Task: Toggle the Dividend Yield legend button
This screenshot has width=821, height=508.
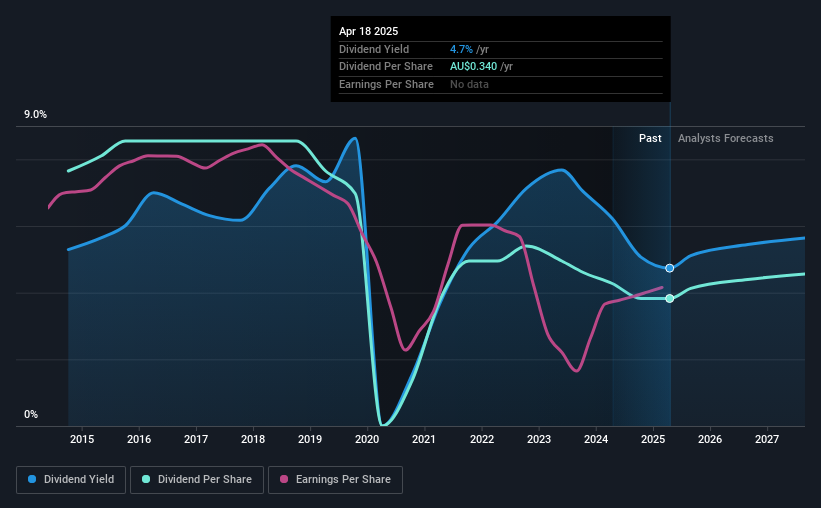Action: [x=71, y=480]
